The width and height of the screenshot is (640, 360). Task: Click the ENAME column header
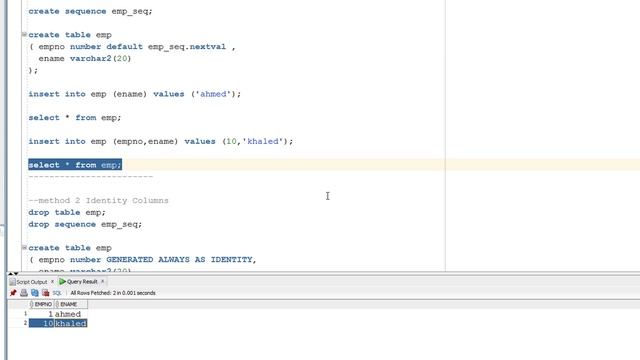71,304
